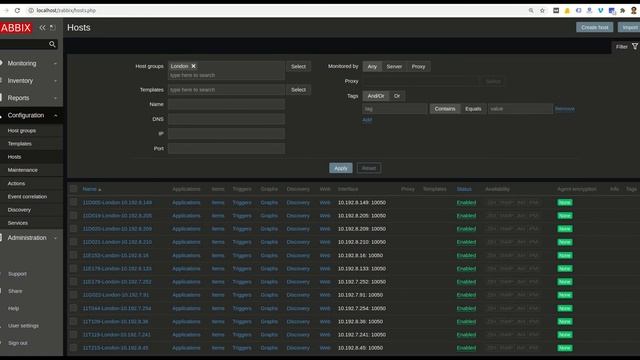Image resolution: width=640 pixels, height=360 pixels.
Task: Check the host row with 10.192.8.210
Action: pos(73,242)
